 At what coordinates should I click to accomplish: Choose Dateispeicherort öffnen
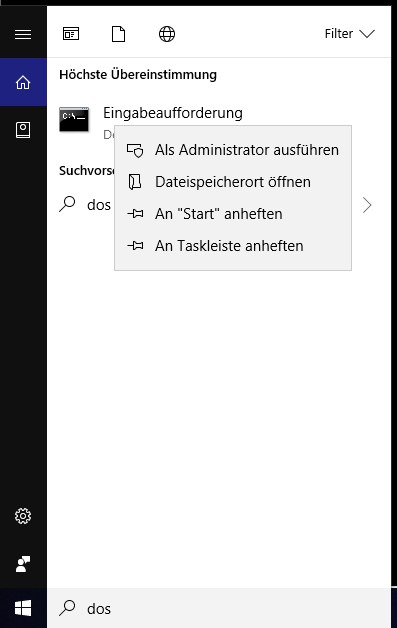233,182
